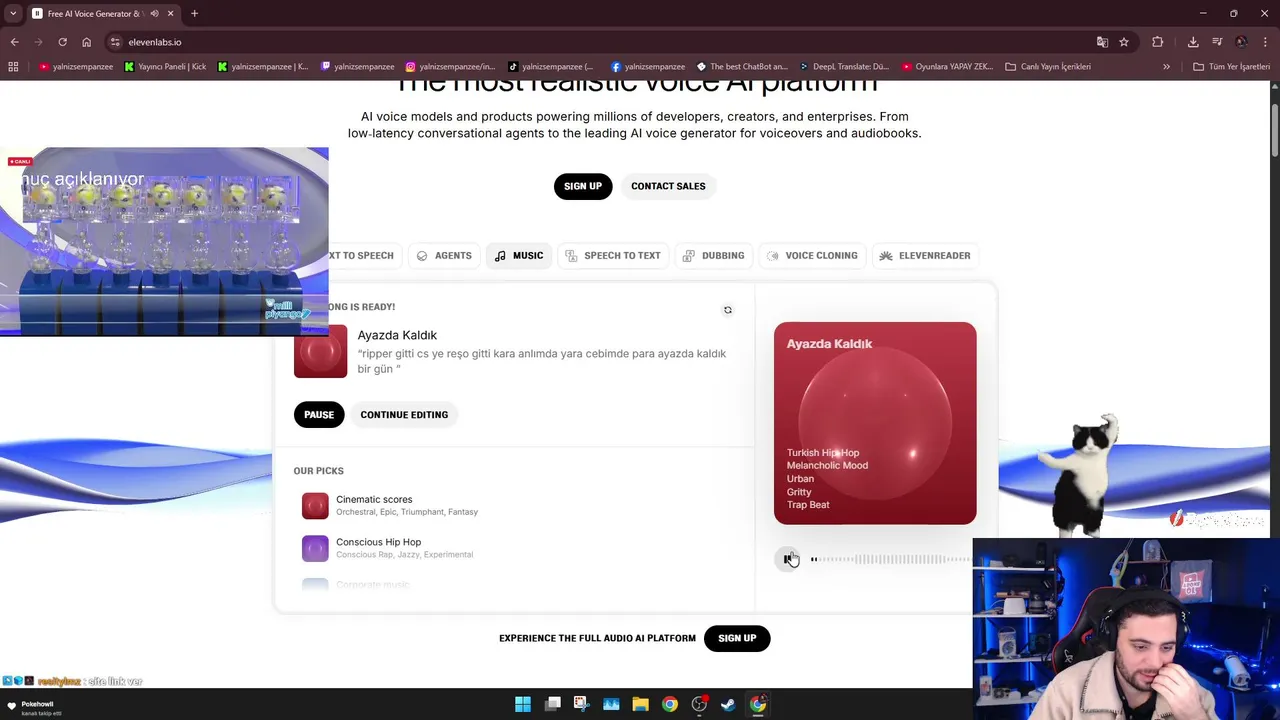Click the Ayazda Kaldık song title
The height and width of the screenshot is (720, 1280).
coord(397,335)
